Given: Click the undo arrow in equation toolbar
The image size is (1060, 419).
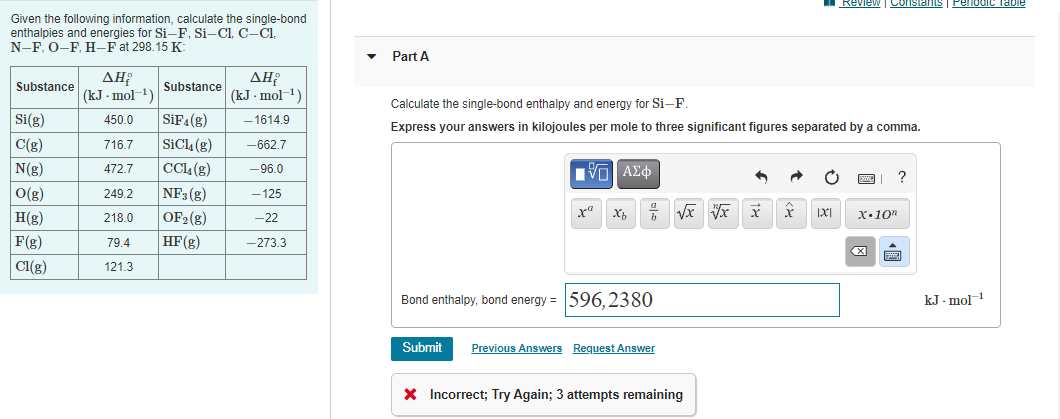Looking at the screenshot, I should 761,178.
